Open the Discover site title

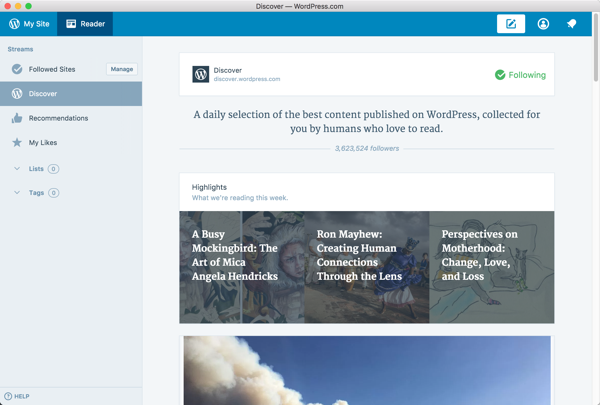(228, 70)
